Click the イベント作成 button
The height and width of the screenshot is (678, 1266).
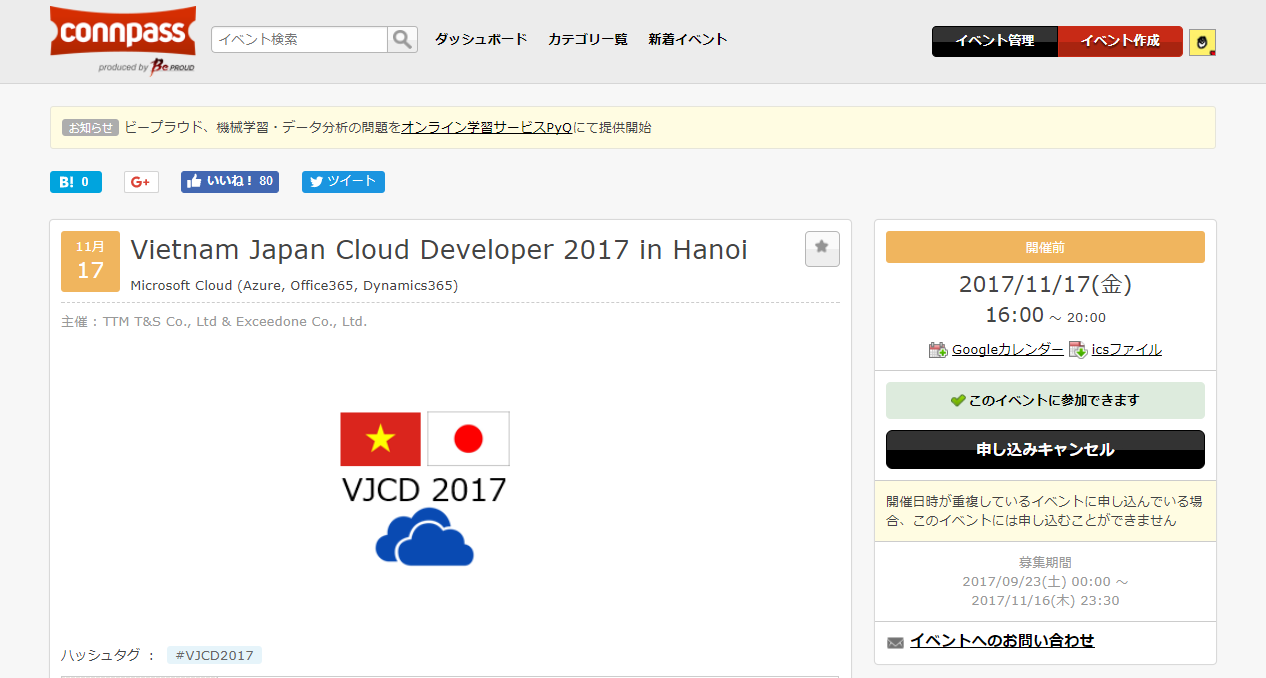click(x=1120, y=41)
